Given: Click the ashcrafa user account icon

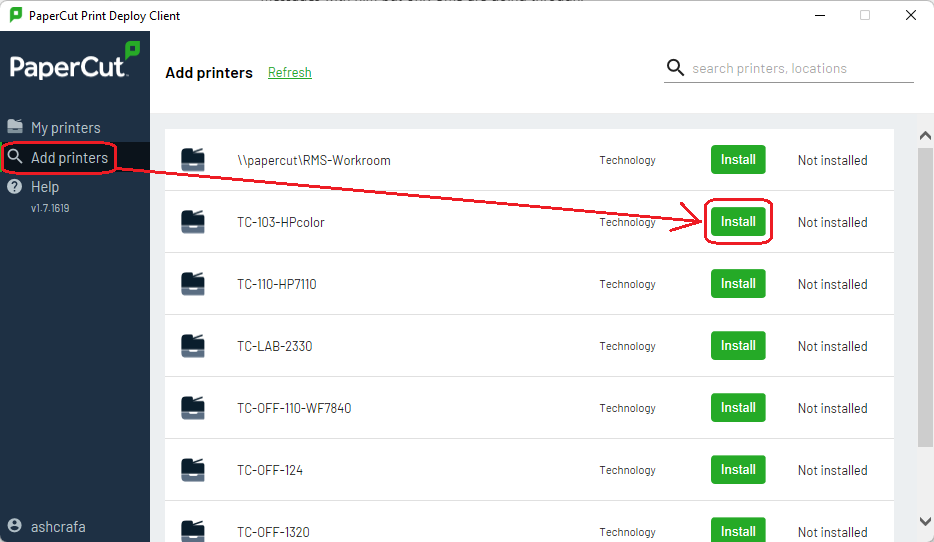Looking at the screenshot, I should 15,526.
